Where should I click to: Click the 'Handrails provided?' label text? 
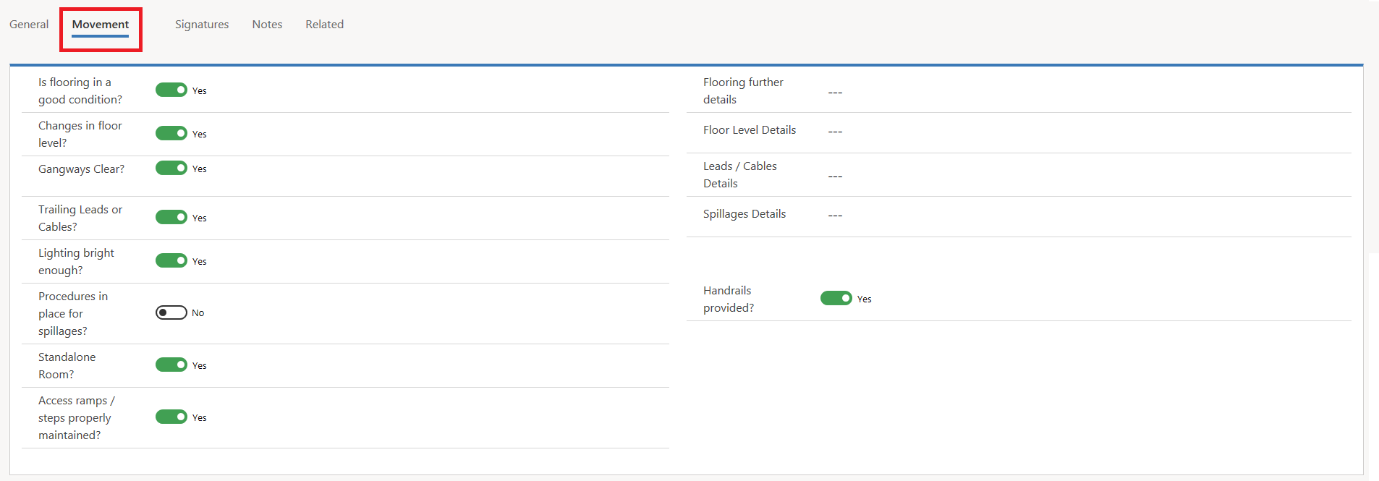click(x=729, y=299)
